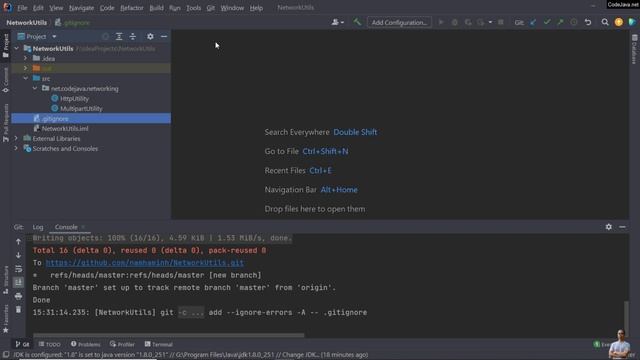Open the TODO tool window tab
This screenshot has height=360, width=640.
[x=49, y=344]
